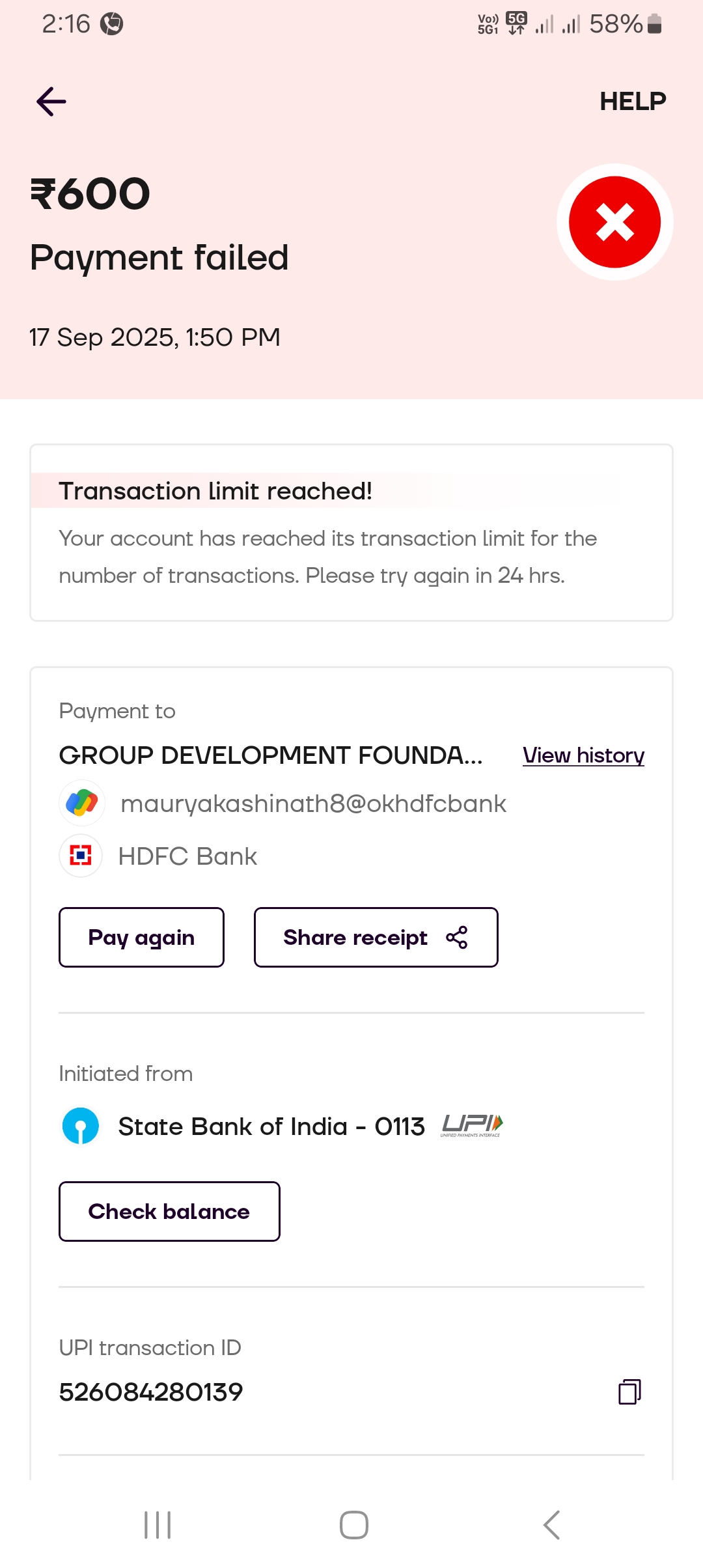This screenshot has height=1568, width=703.
Task: Tap the Android system back button
Action: 551,1525
